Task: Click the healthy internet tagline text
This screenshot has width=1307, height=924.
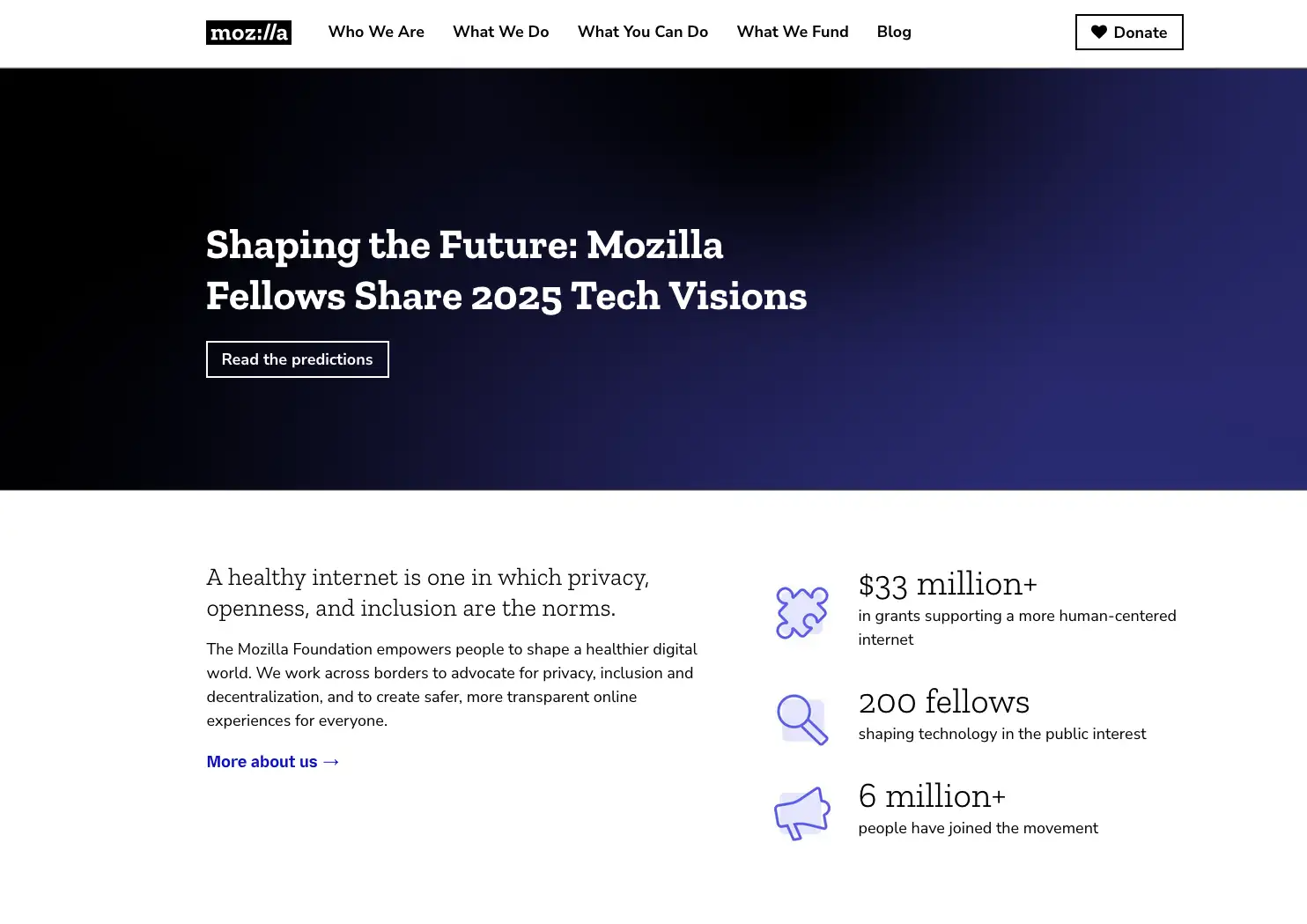Action: click(x=428, y=593)
